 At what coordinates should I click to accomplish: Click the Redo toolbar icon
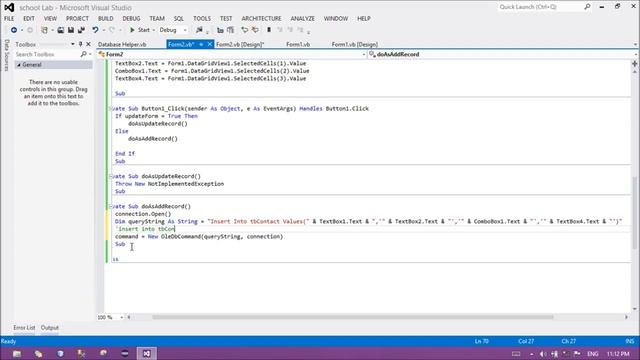[x=112, y=30]
